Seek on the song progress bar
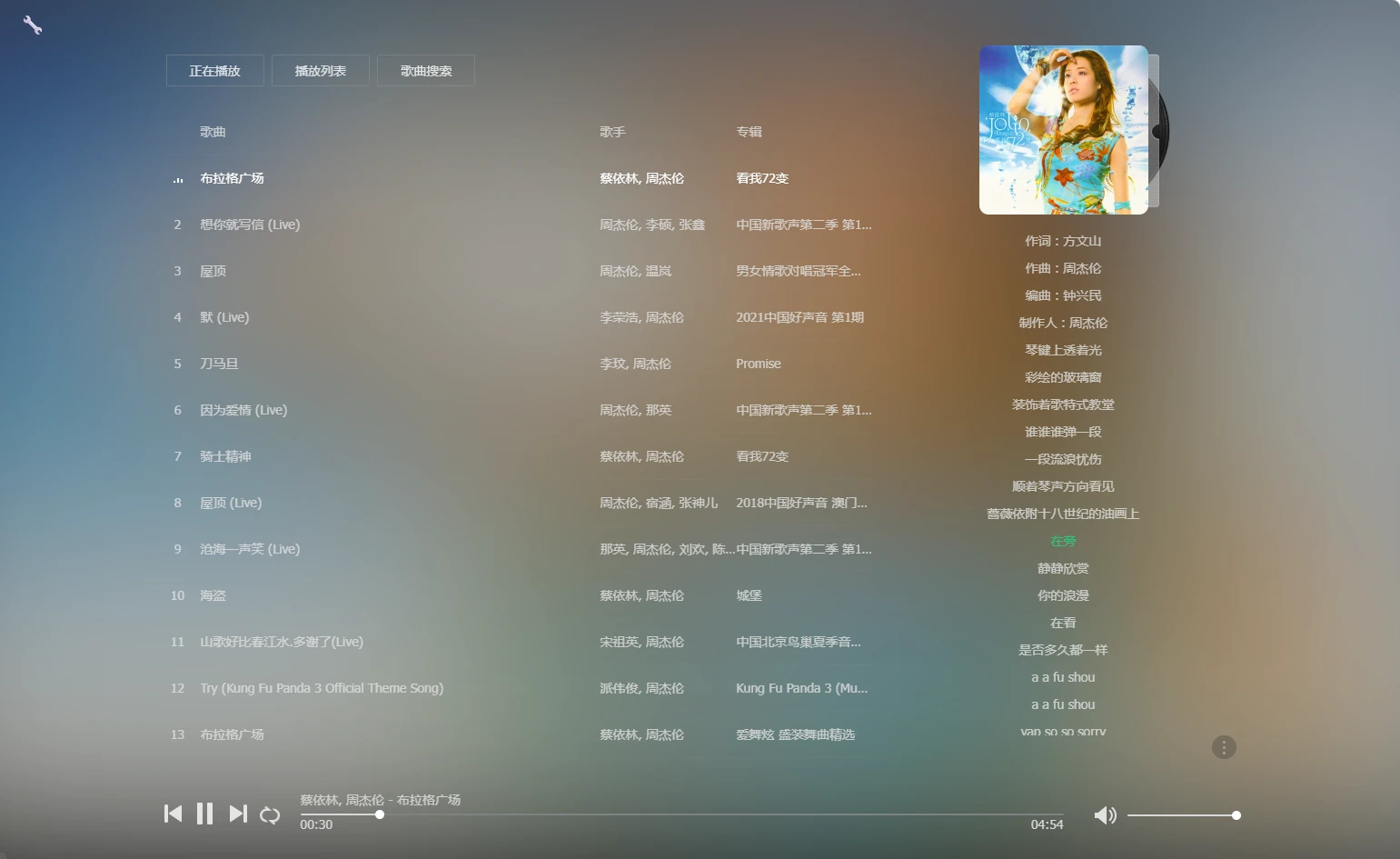The width and height of the screenshot is (1400, 859). pos(681,814)
